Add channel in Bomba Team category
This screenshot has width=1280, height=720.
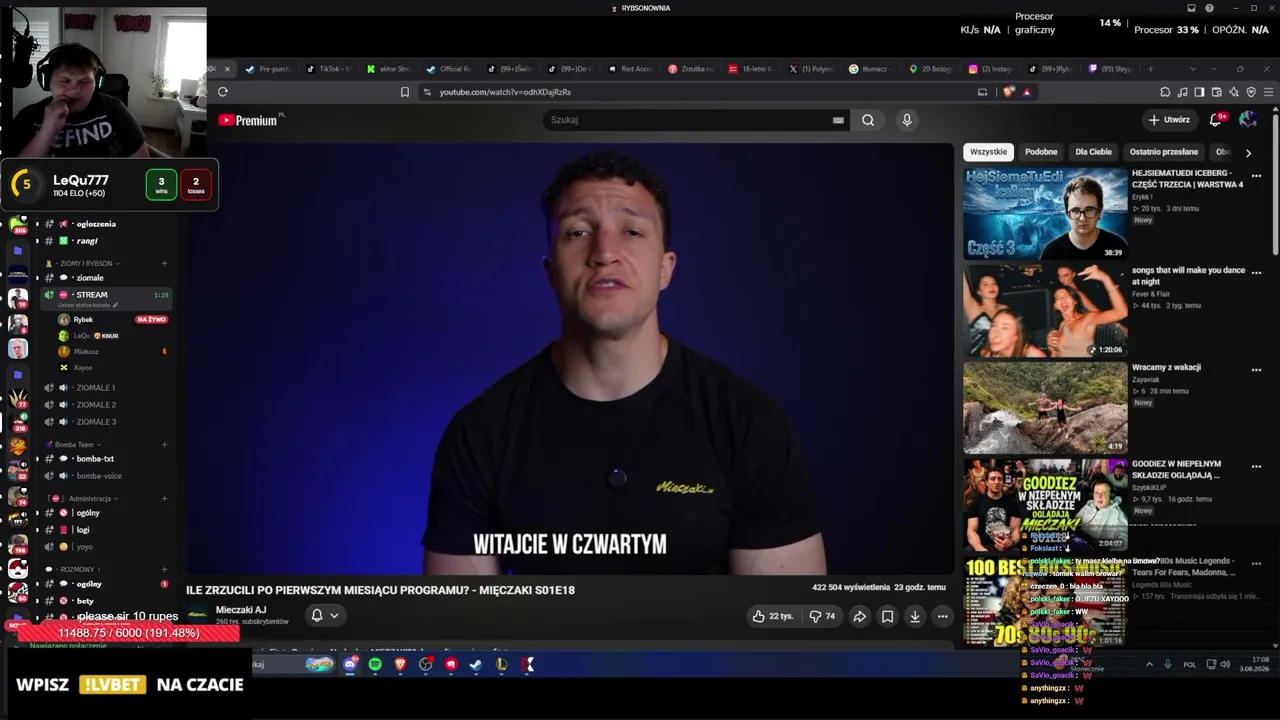click(x=164, y=445)
